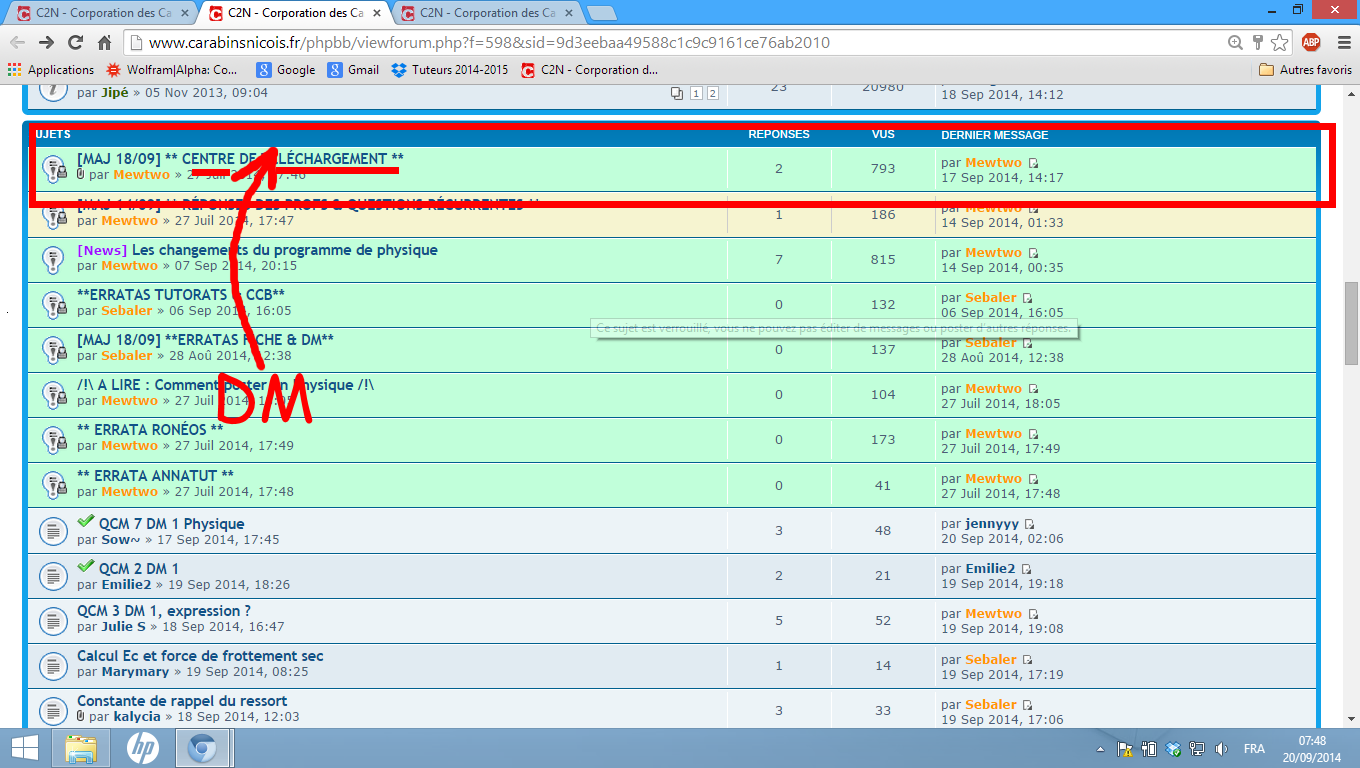
Task: Open the ERRATA RONÉOS topic
Action: (x=150, y=430)
